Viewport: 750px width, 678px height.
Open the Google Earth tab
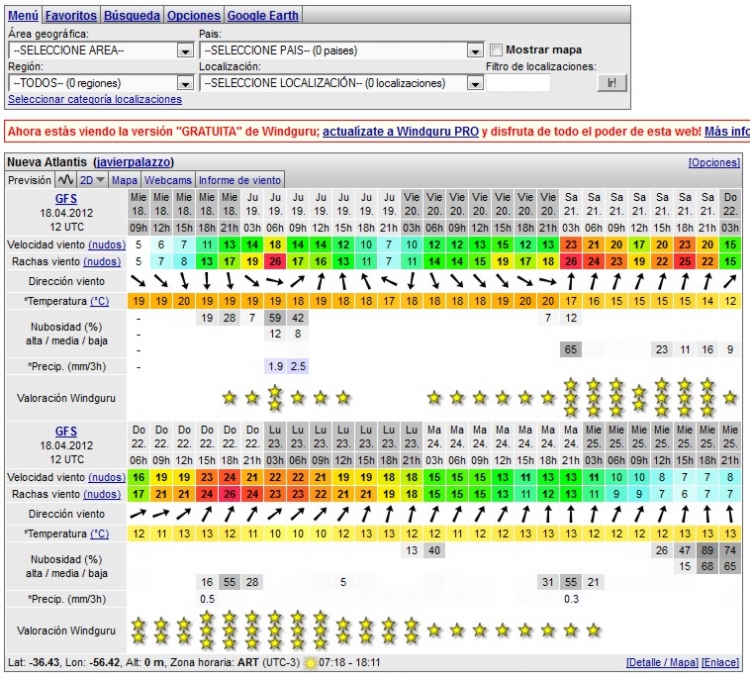point(263,15)
